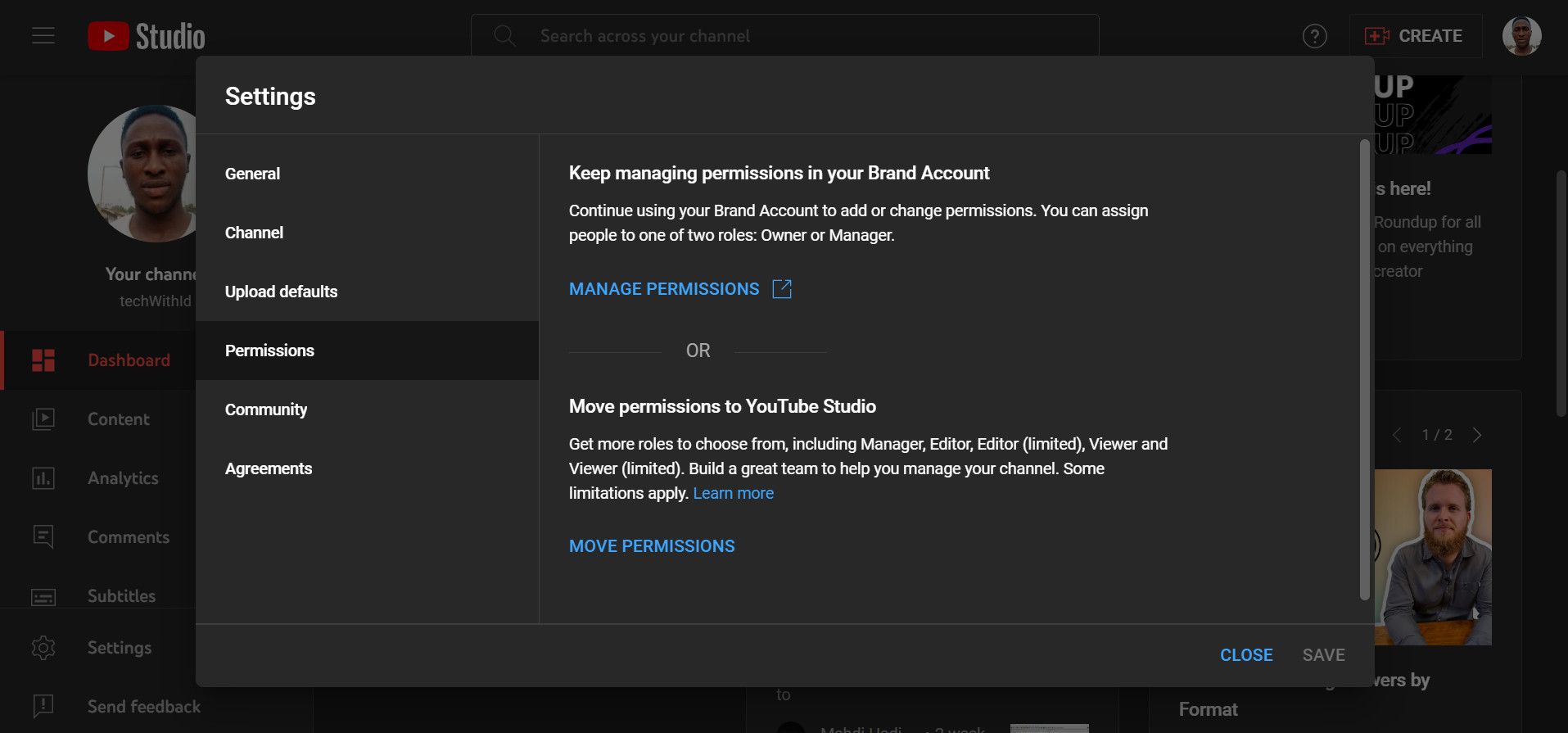Click the Settings gear icon in sidebar

click(43, 648)
